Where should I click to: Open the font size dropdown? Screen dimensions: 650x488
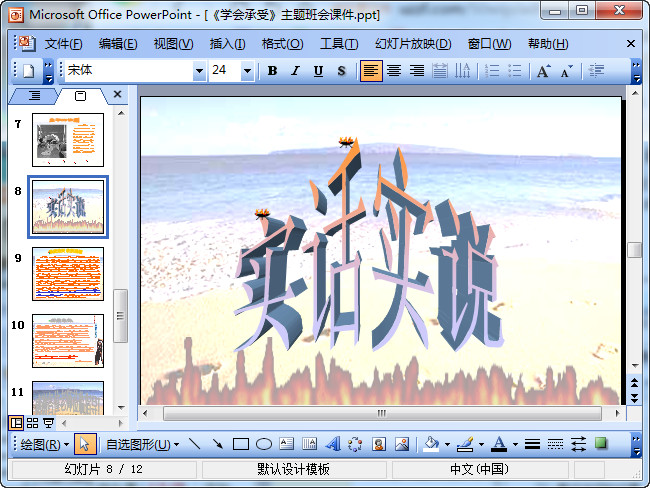coord(247,71)
